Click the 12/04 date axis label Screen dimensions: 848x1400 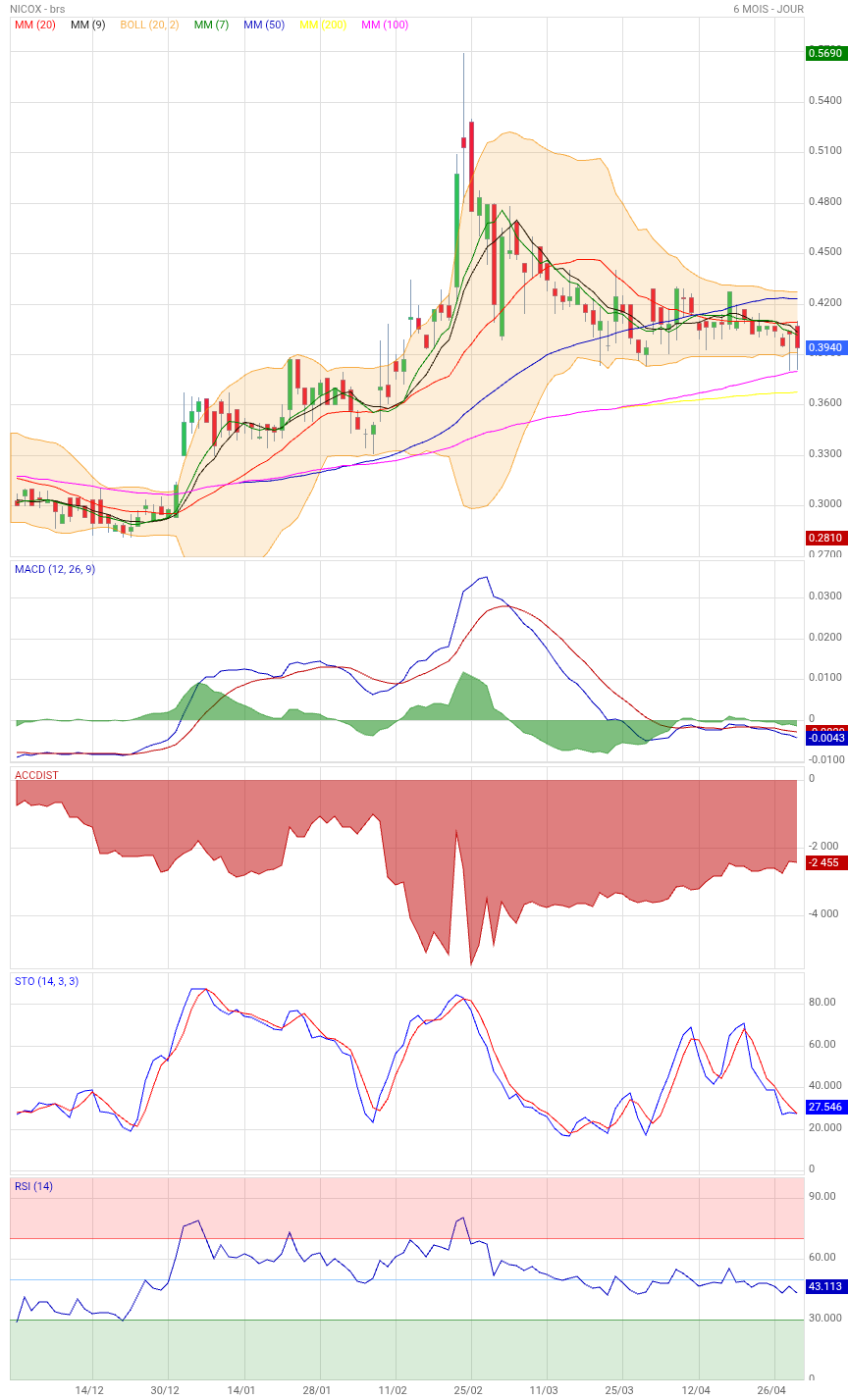pyautogui.click(x=696, y=1390)
